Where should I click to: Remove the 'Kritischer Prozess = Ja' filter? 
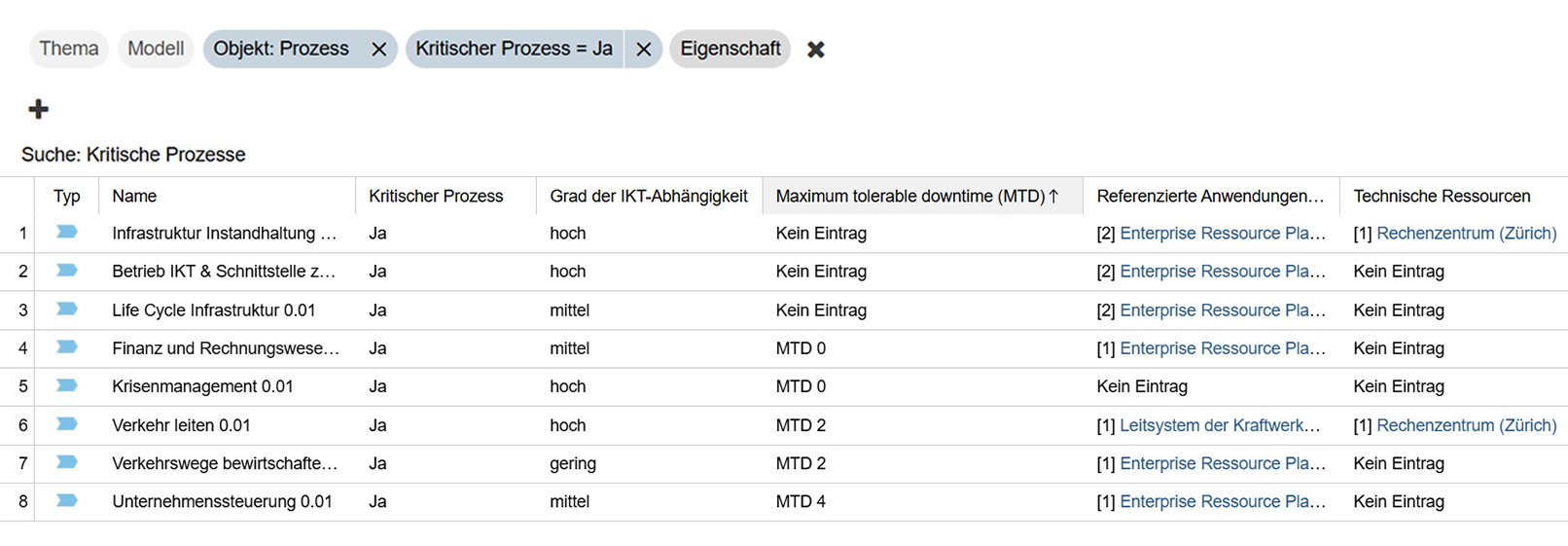pyautogui.click(x=643, y=49)
